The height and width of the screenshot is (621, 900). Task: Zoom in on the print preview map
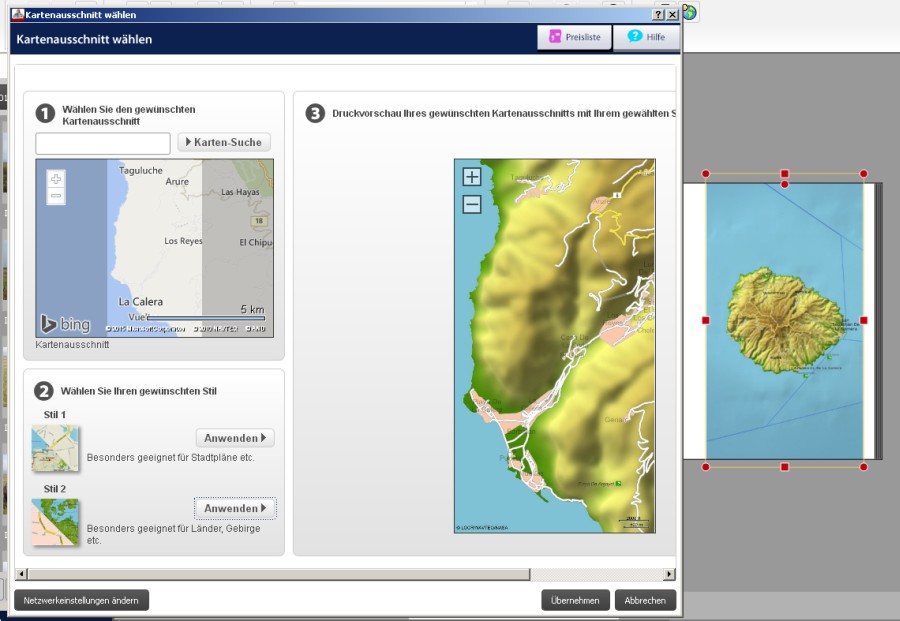click(472, 177)
